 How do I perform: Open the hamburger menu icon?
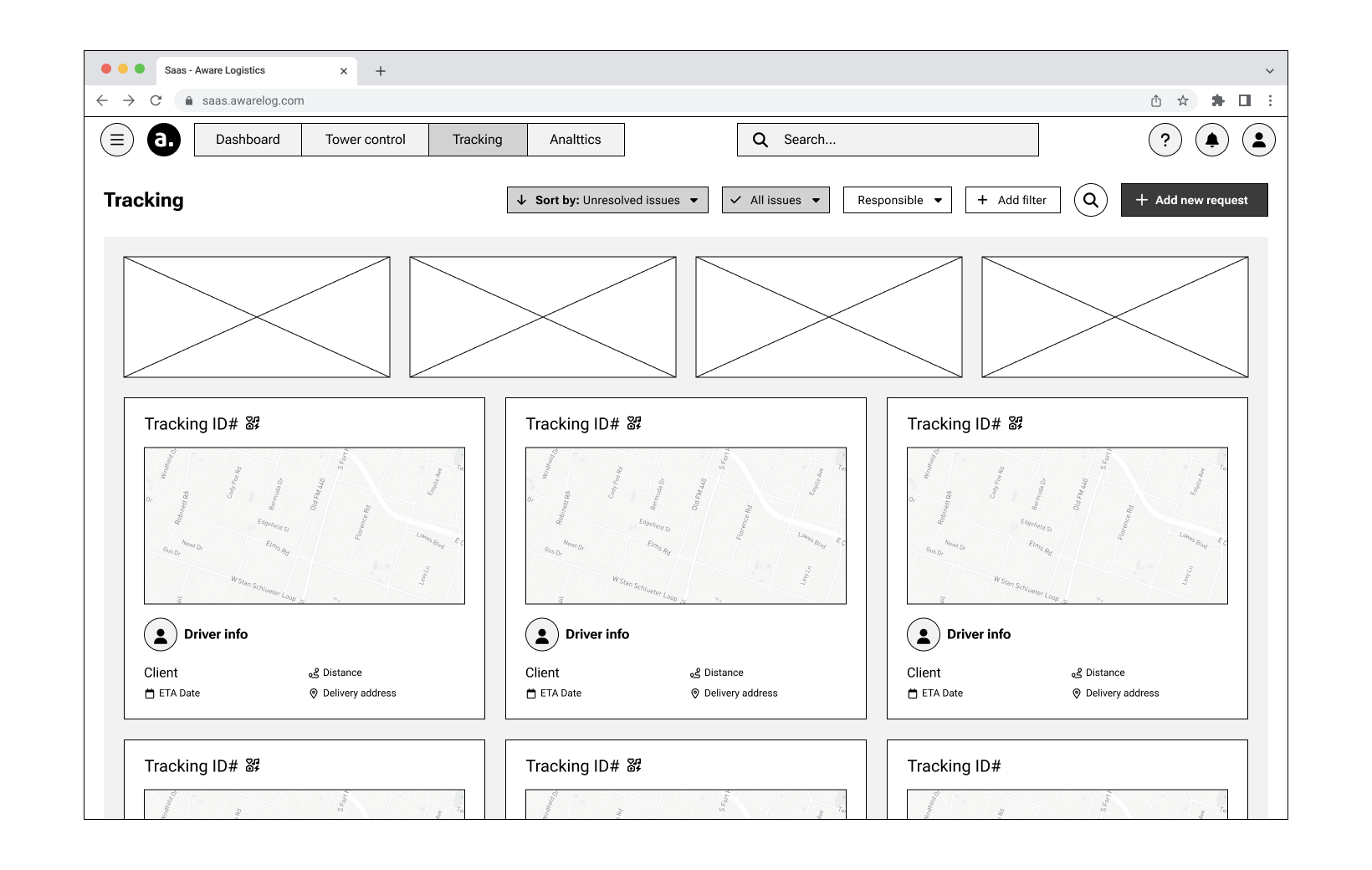click(117, 140)
